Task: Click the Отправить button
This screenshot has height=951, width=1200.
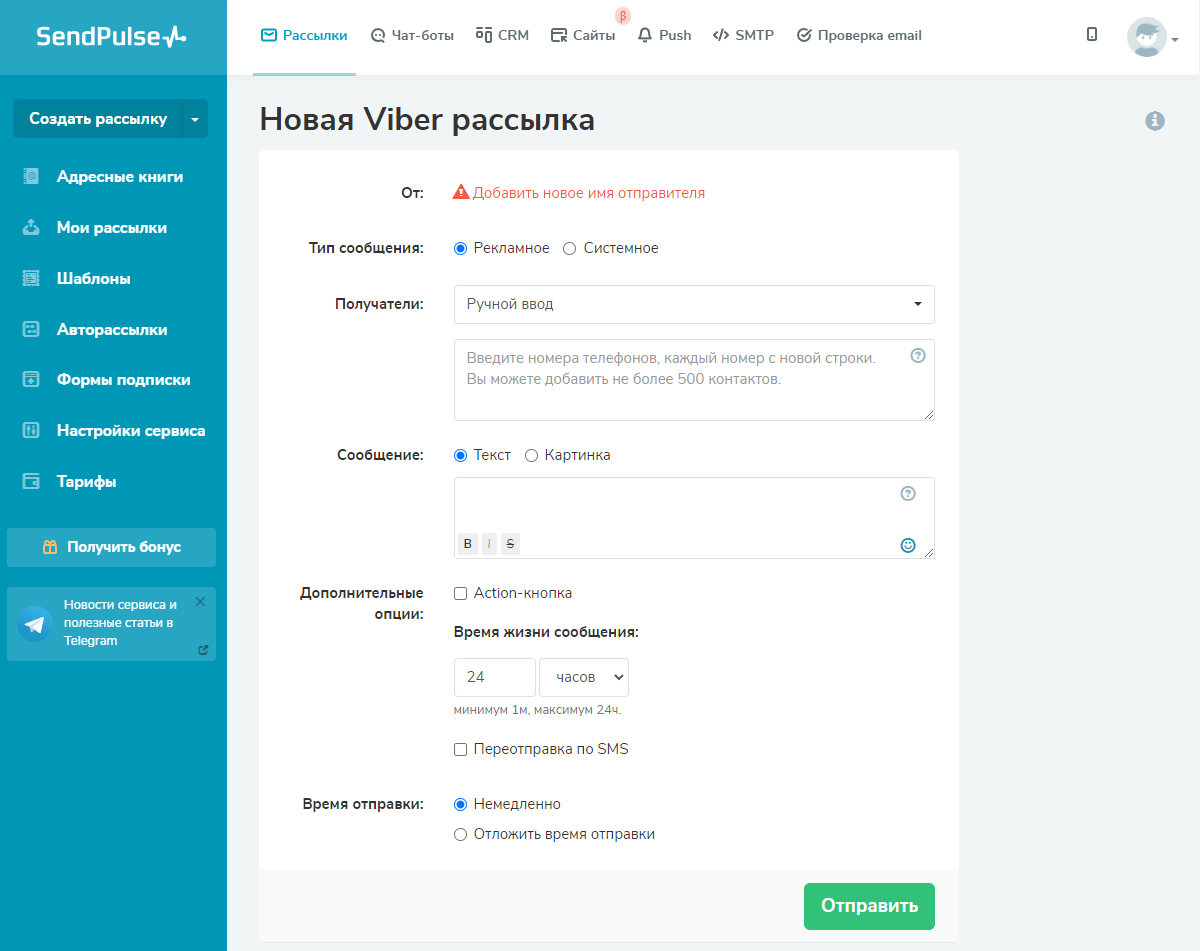Action: pyautogui.click(x=869, y=906)
